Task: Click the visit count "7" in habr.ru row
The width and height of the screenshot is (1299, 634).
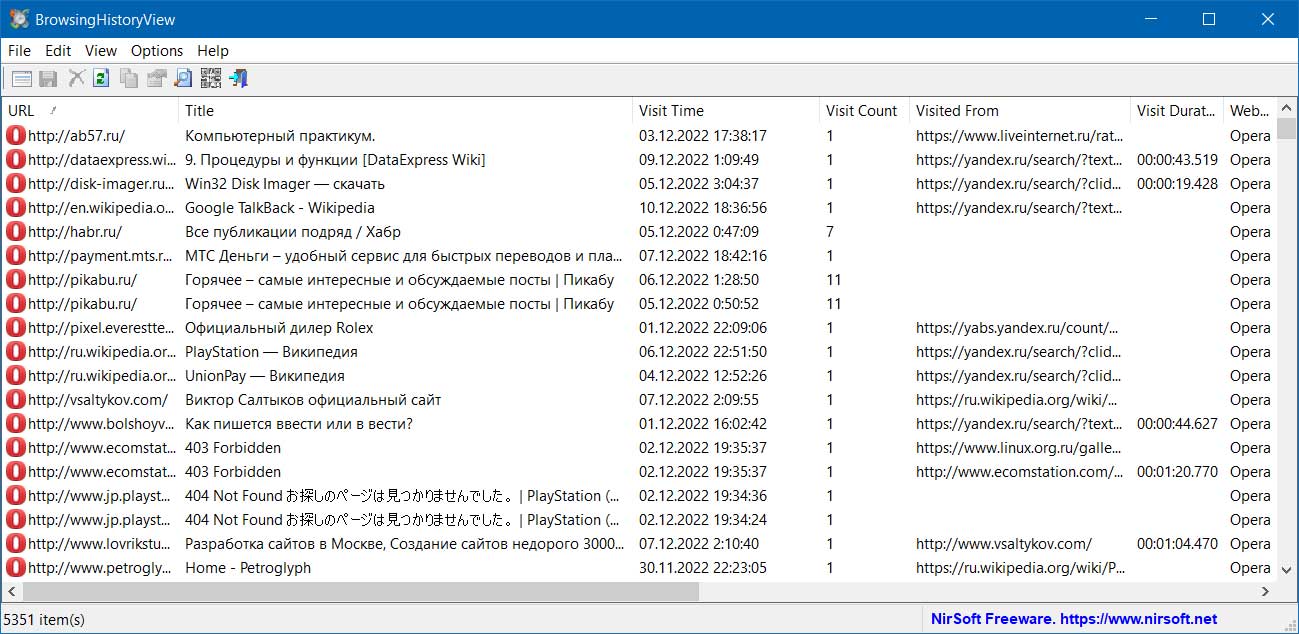Action: click(830, 231)
